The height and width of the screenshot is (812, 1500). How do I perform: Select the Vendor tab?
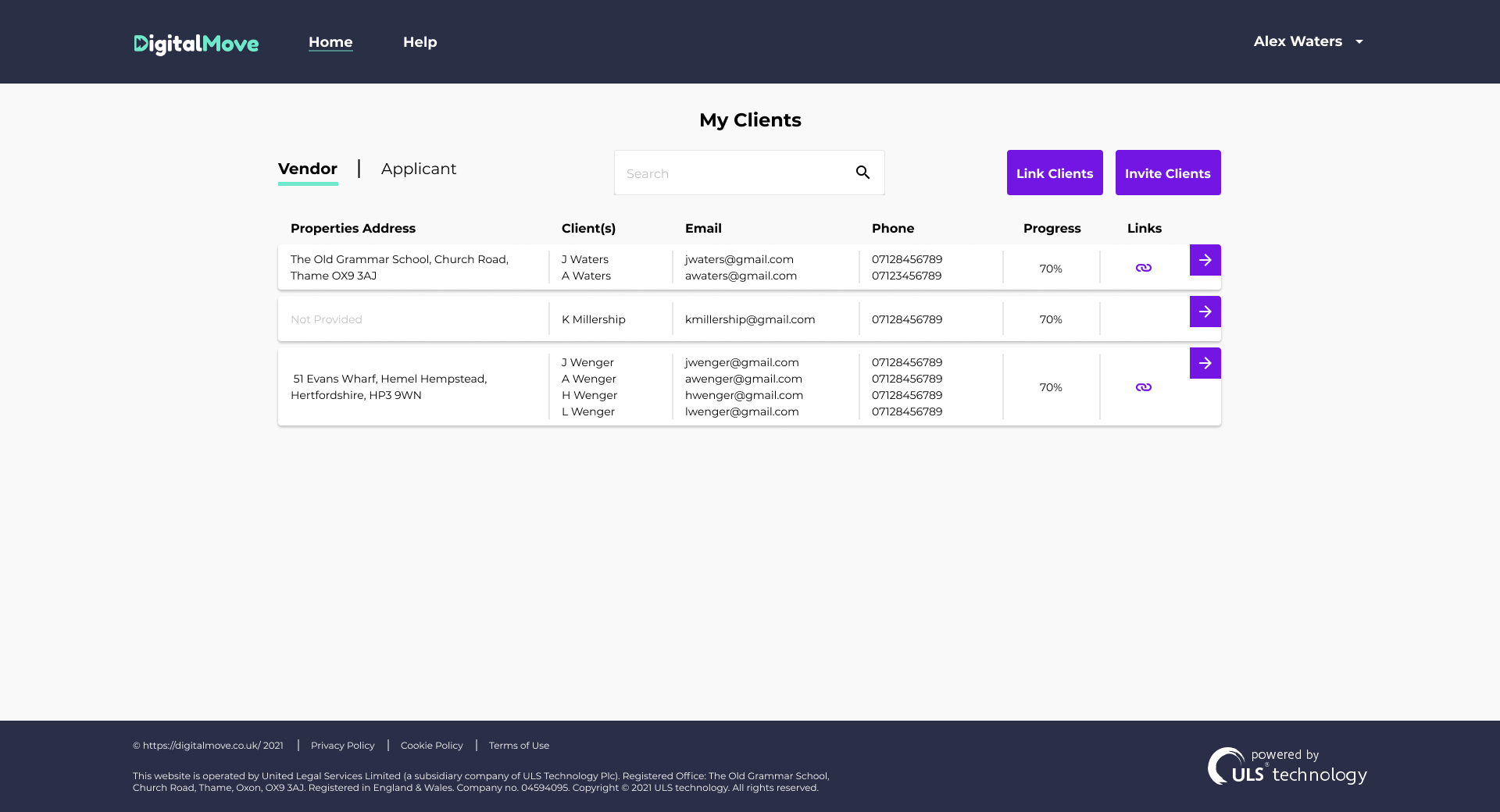coord(308,169)
